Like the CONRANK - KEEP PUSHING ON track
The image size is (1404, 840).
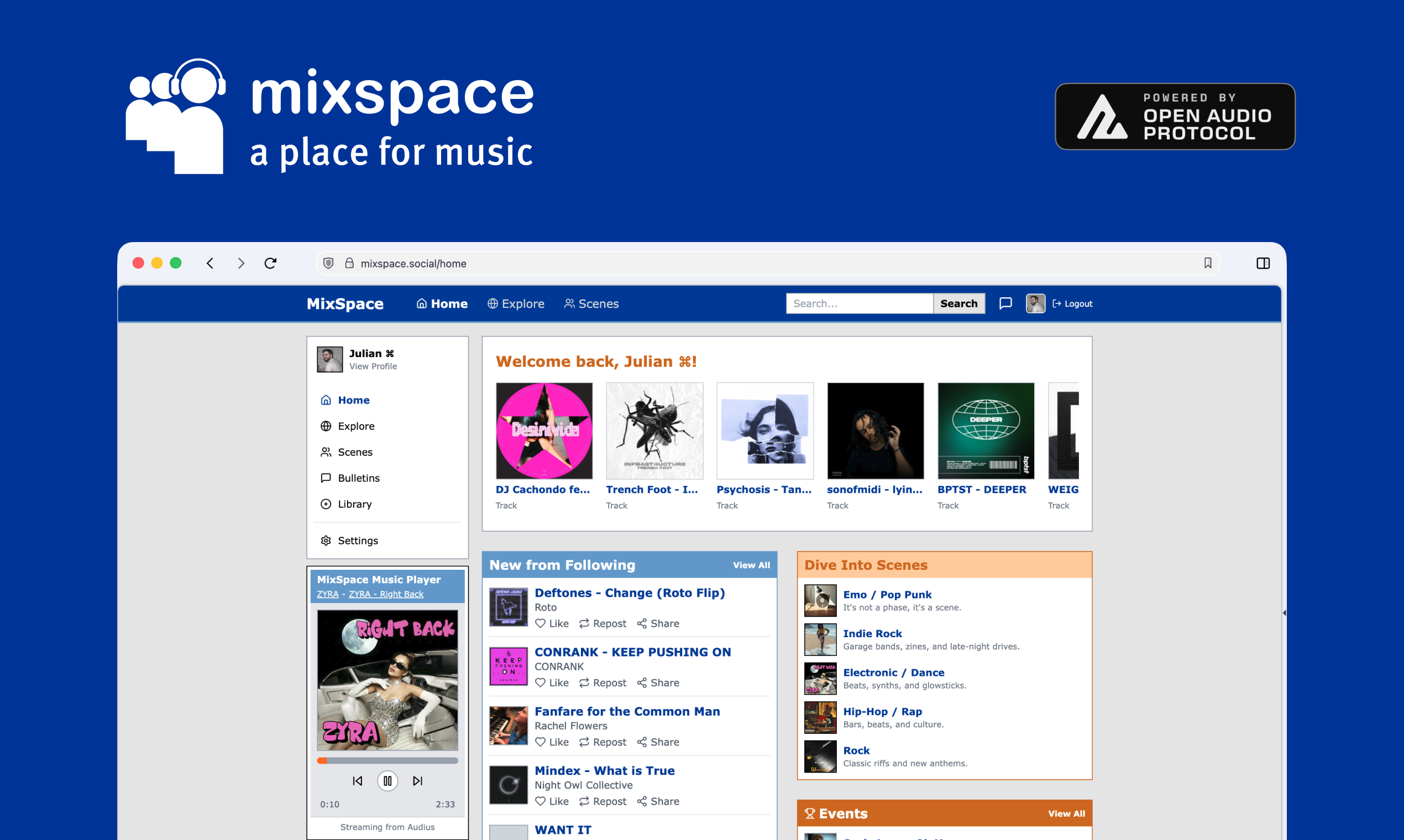(552, 683)
